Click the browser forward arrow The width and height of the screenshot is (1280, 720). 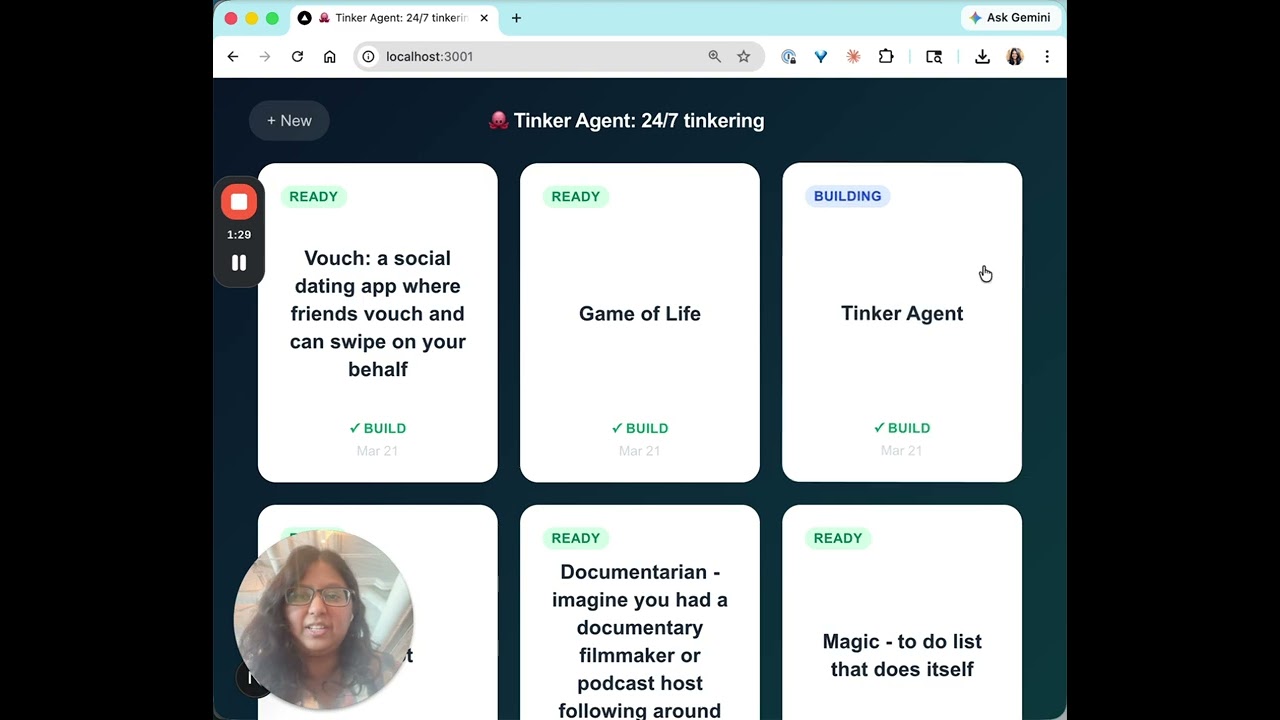265,57
